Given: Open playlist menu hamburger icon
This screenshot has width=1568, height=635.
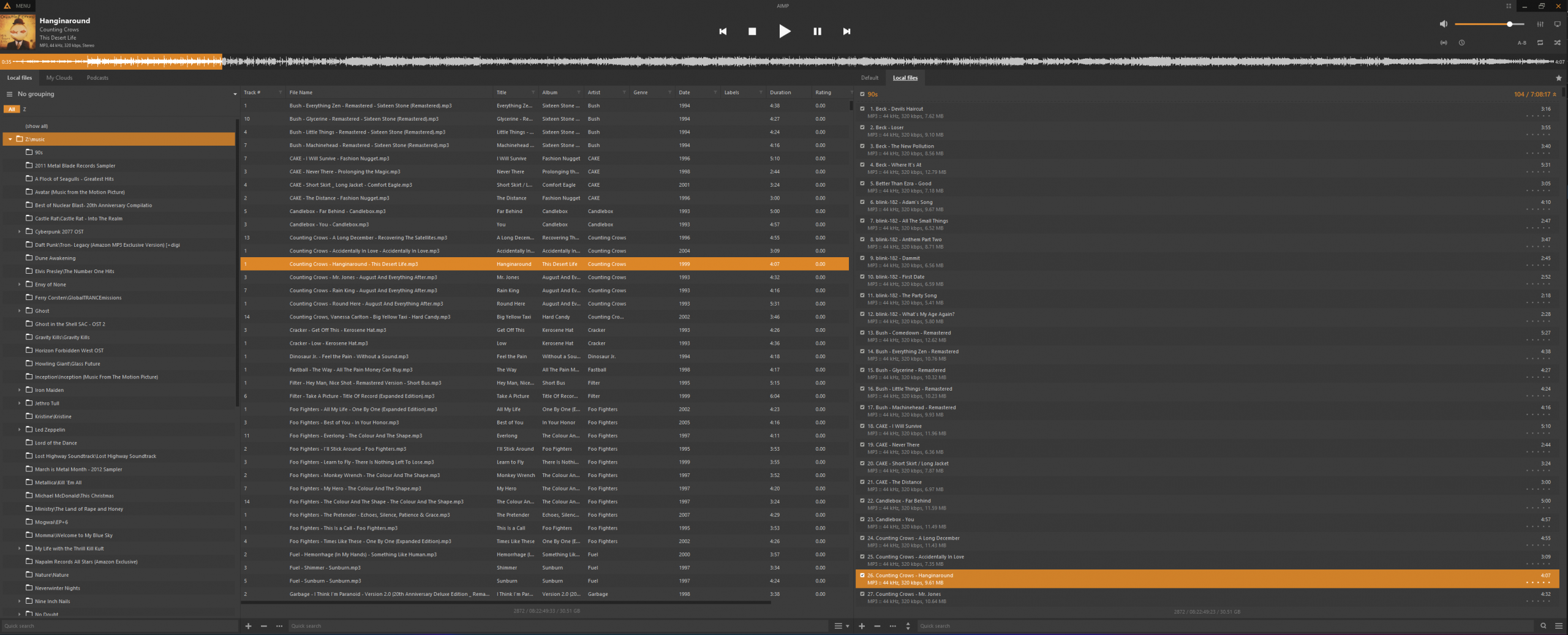Looking at the screenshot, I should click(x=1559, y=626).
